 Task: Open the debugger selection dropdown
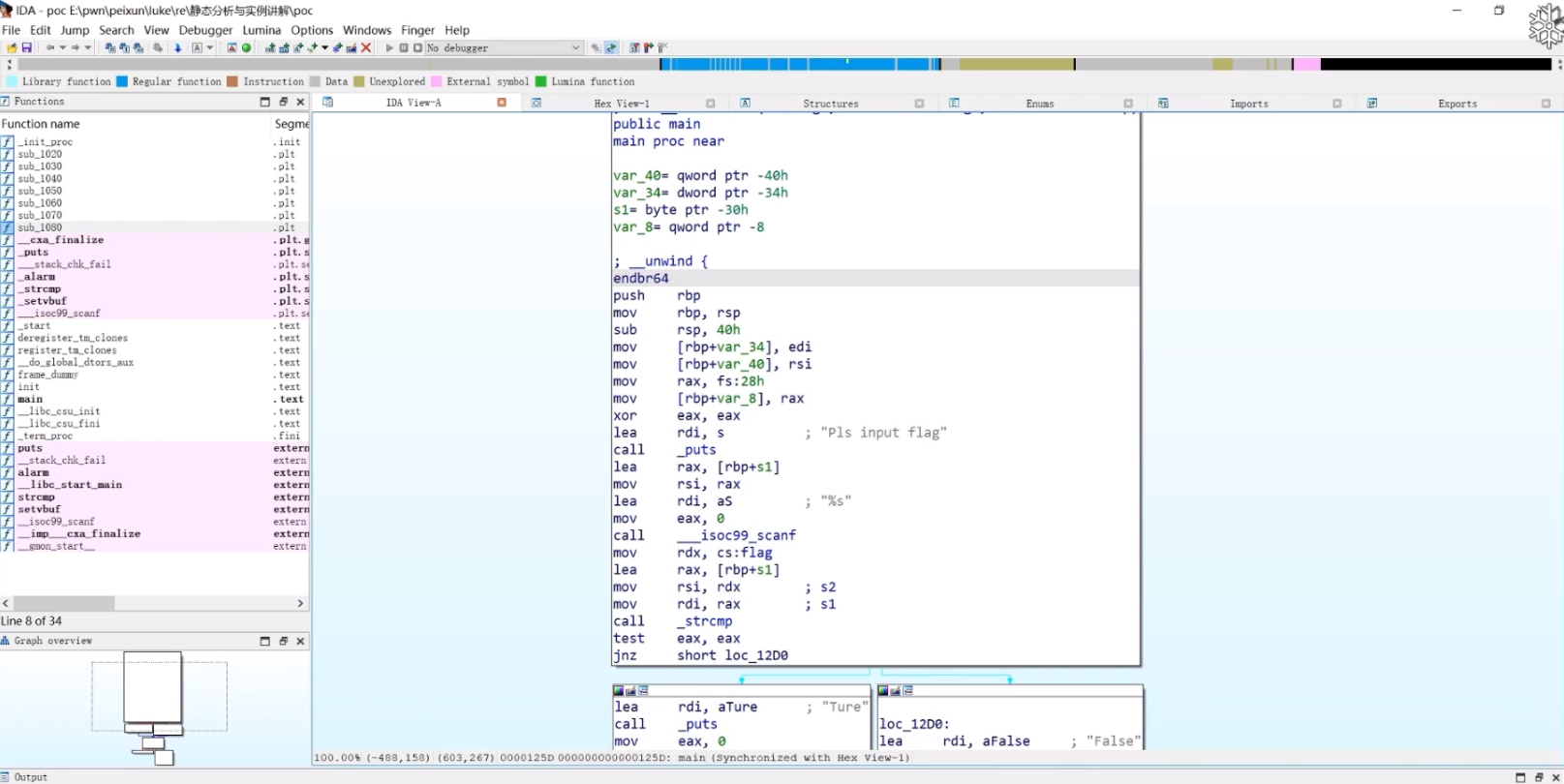(x=575, y=47)
